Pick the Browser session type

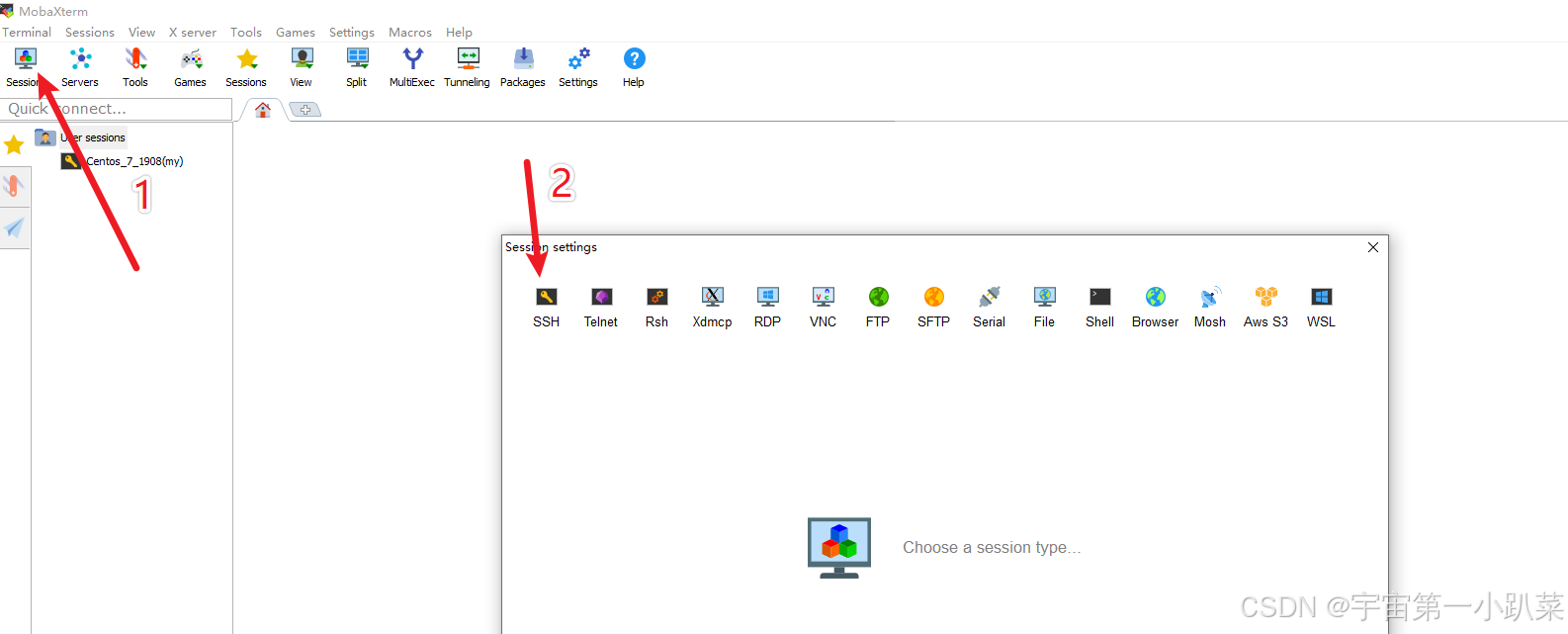click(x=1156, y=308)
